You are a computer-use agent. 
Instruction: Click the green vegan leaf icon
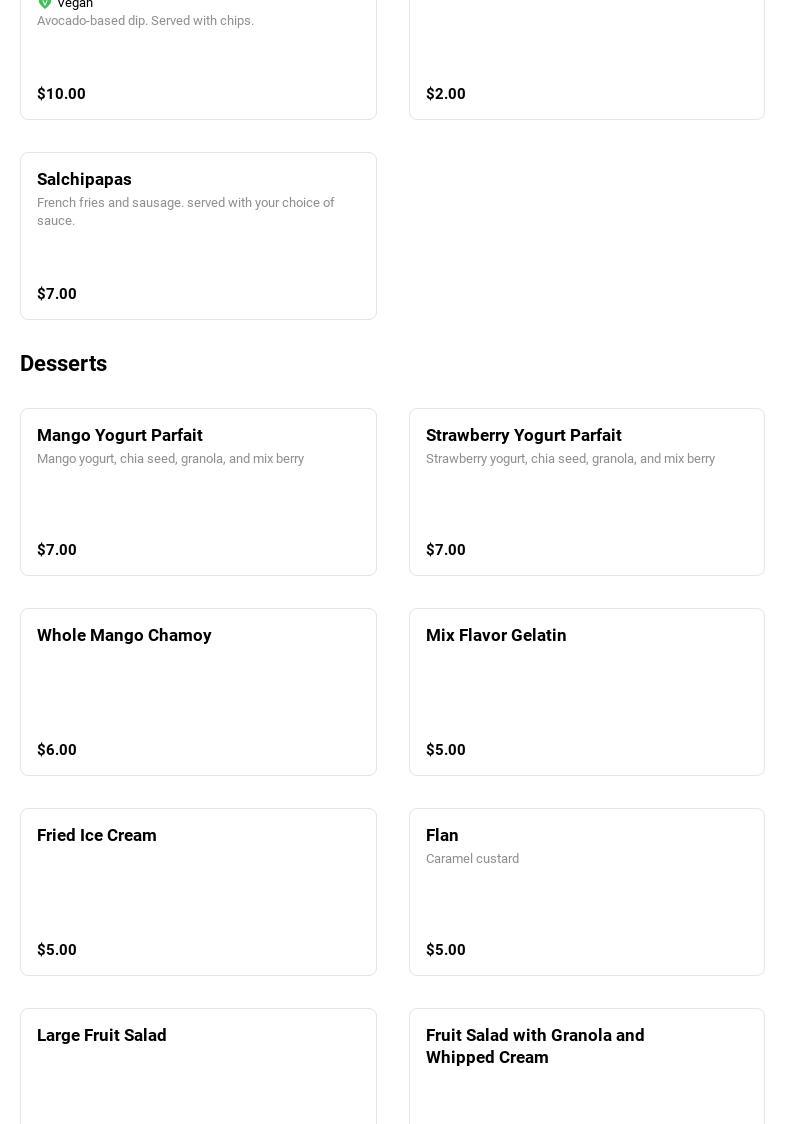tap(45, 4)
